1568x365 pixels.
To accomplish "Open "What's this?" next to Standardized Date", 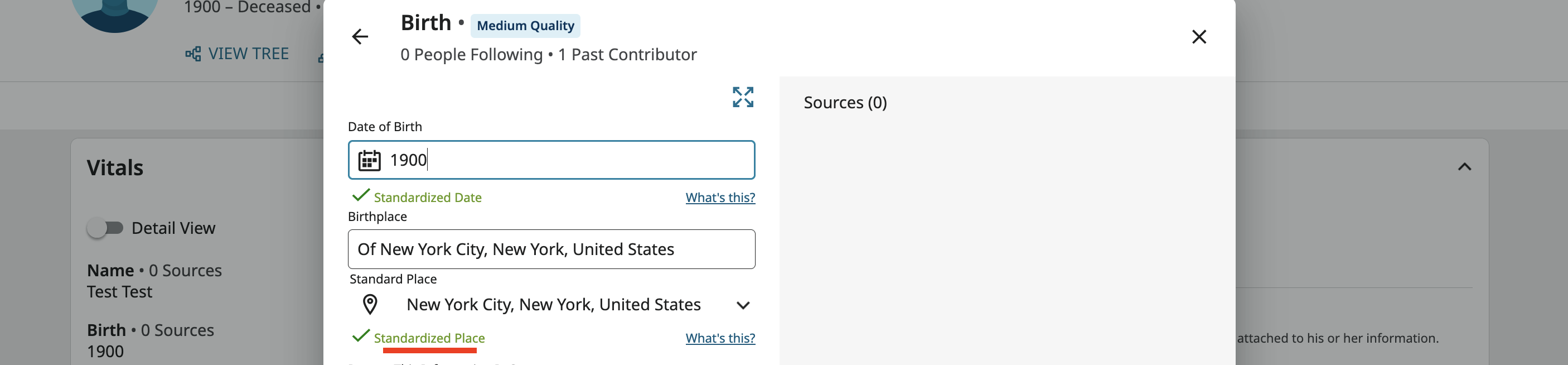I will pos(720,198).
